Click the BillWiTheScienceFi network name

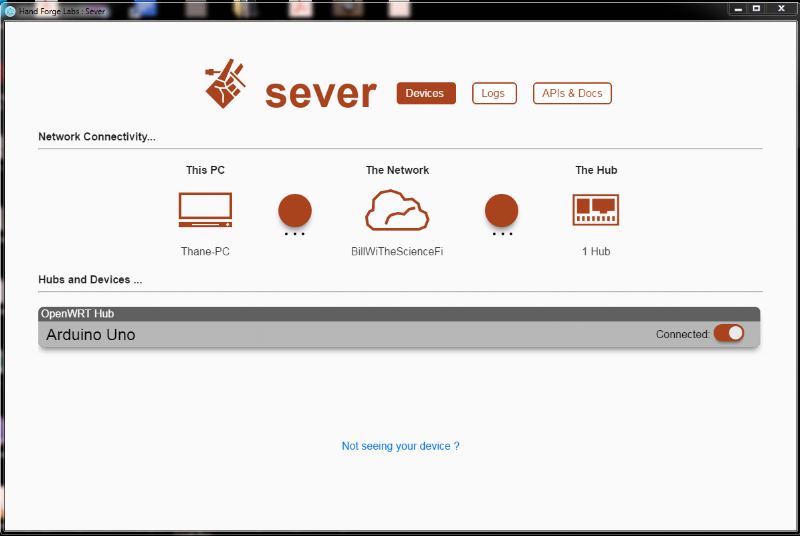(397, 251)
